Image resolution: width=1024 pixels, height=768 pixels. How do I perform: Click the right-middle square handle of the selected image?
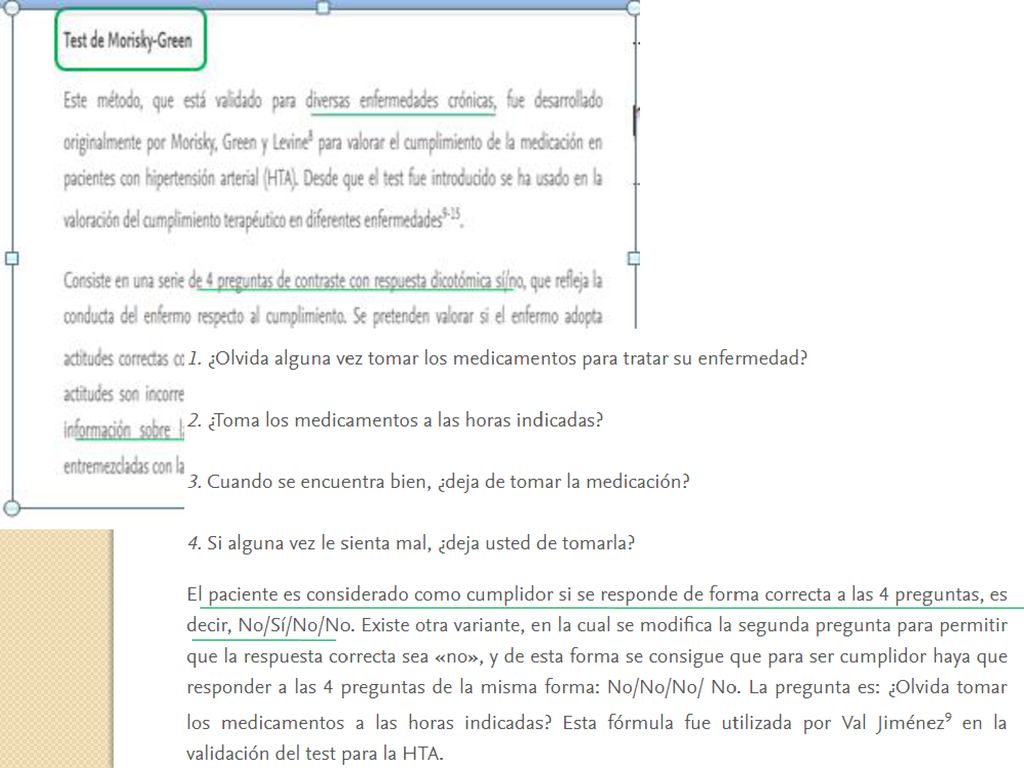(633, 259)
